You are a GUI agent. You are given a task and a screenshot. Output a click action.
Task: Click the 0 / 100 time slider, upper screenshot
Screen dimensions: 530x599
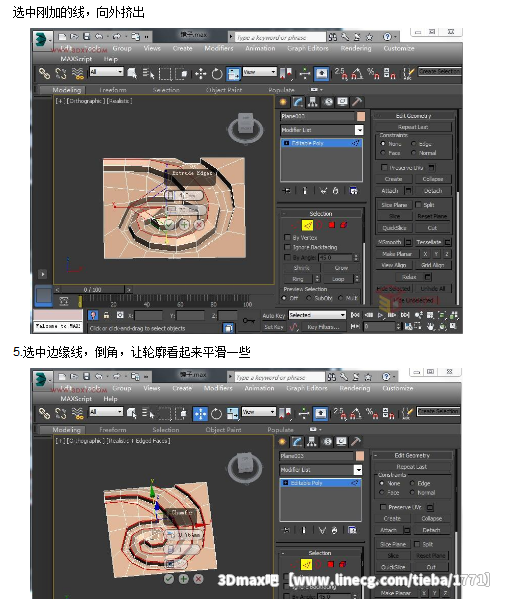[93, 290]
